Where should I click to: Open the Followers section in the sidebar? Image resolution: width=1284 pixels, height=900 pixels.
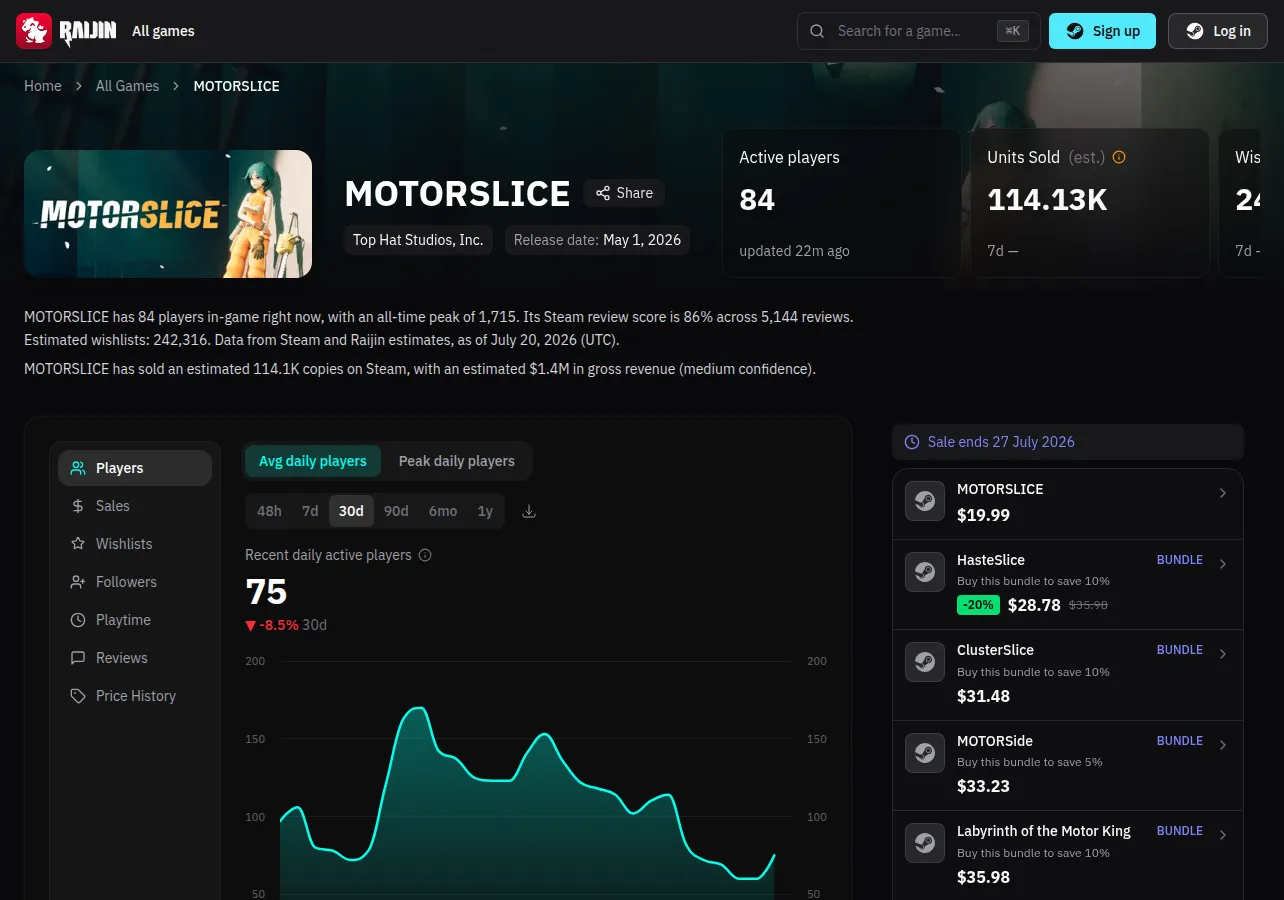[x=135, y=582]
